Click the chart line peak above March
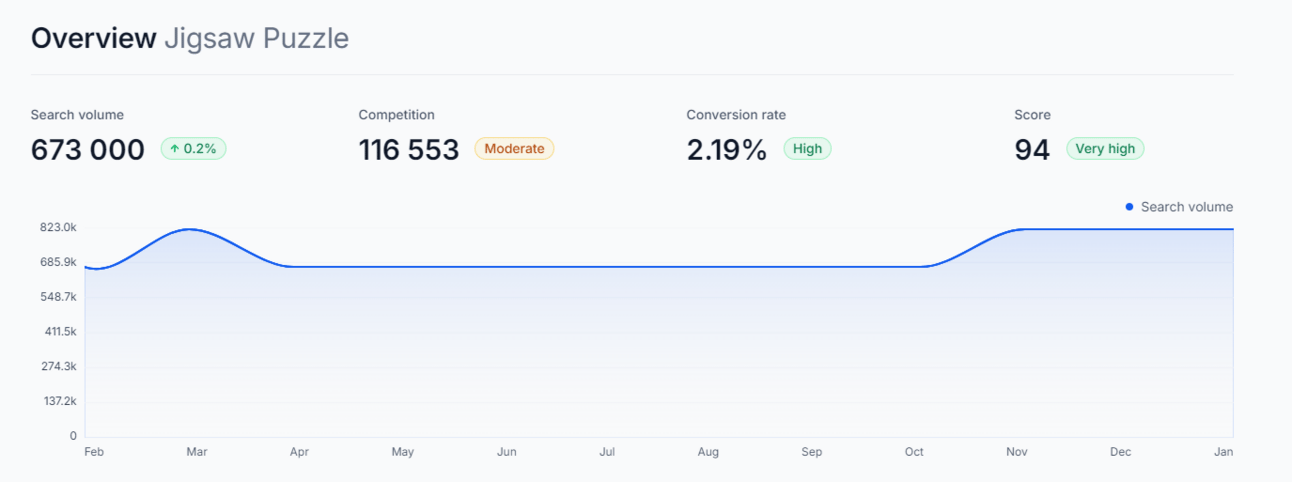The width and height of the screenshot is (1292, 482). point(190,230)
